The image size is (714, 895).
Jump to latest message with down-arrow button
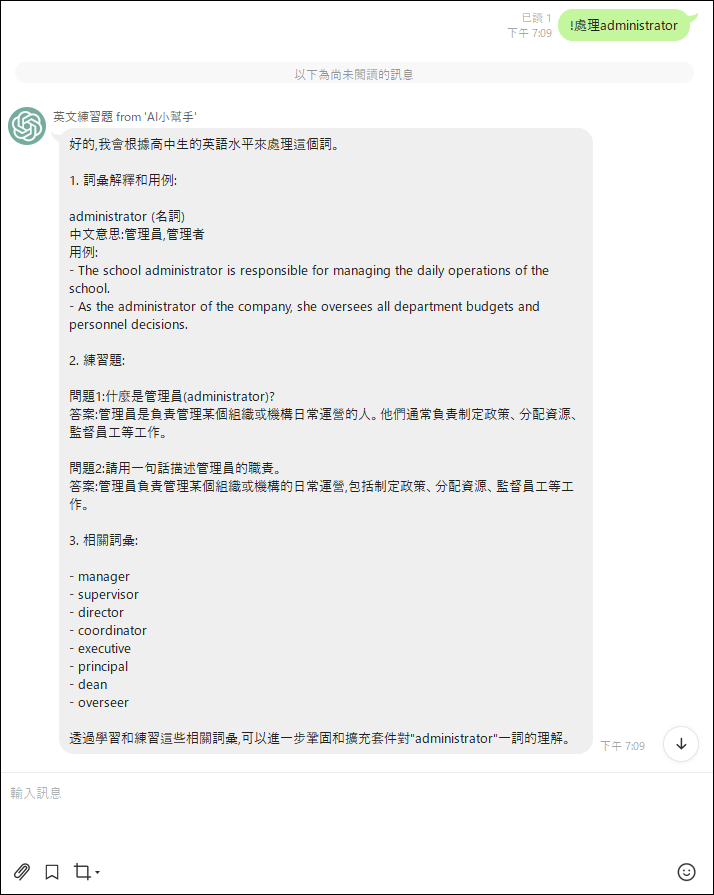681,744
